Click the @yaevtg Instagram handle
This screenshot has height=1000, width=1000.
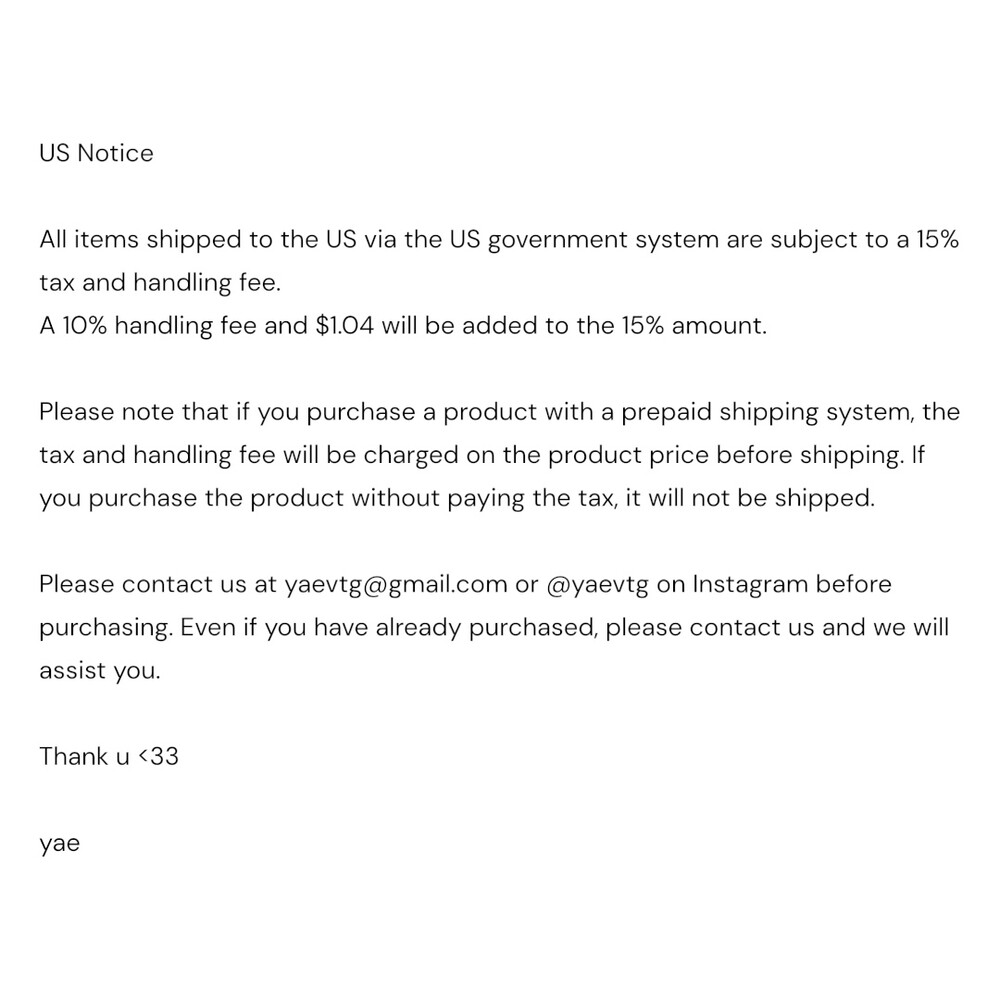click(599, 584)
